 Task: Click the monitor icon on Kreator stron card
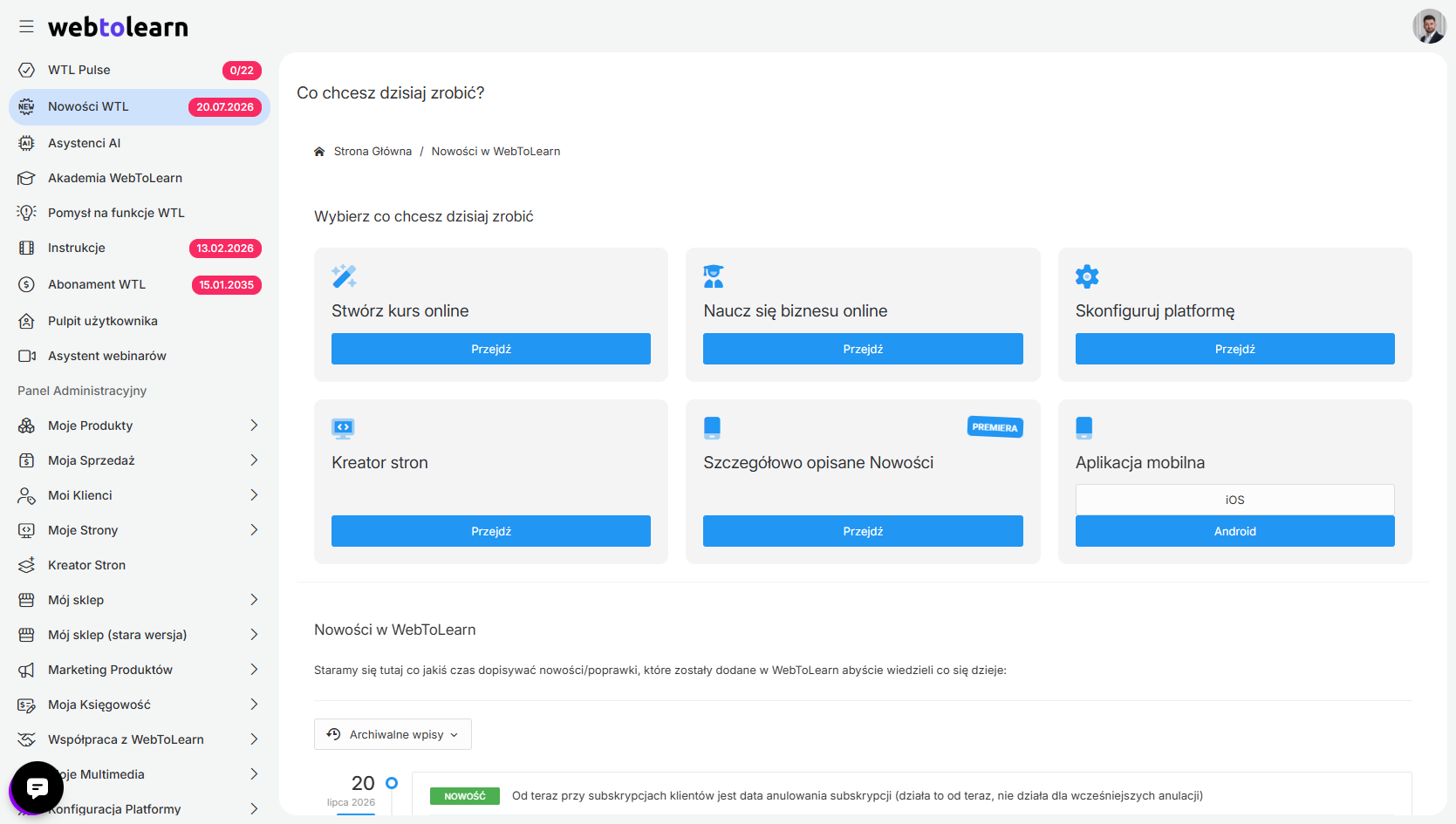(x=343, y=427)
